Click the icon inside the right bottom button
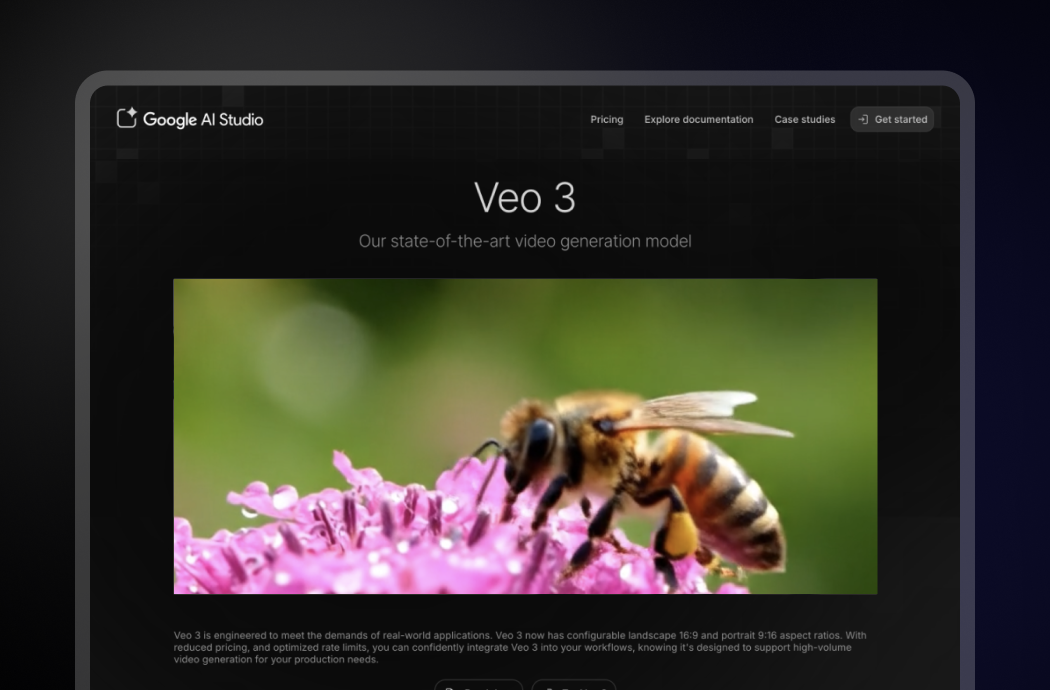Image resolution: width=1050 pixels, height=690 pixels. (548, 687)
